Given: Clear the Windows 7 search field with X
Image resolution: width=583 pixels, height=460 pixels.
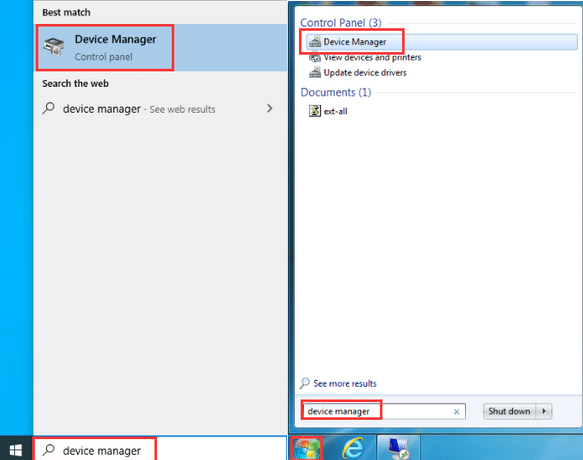Looking at the screenshot, I should coord(457,412).
